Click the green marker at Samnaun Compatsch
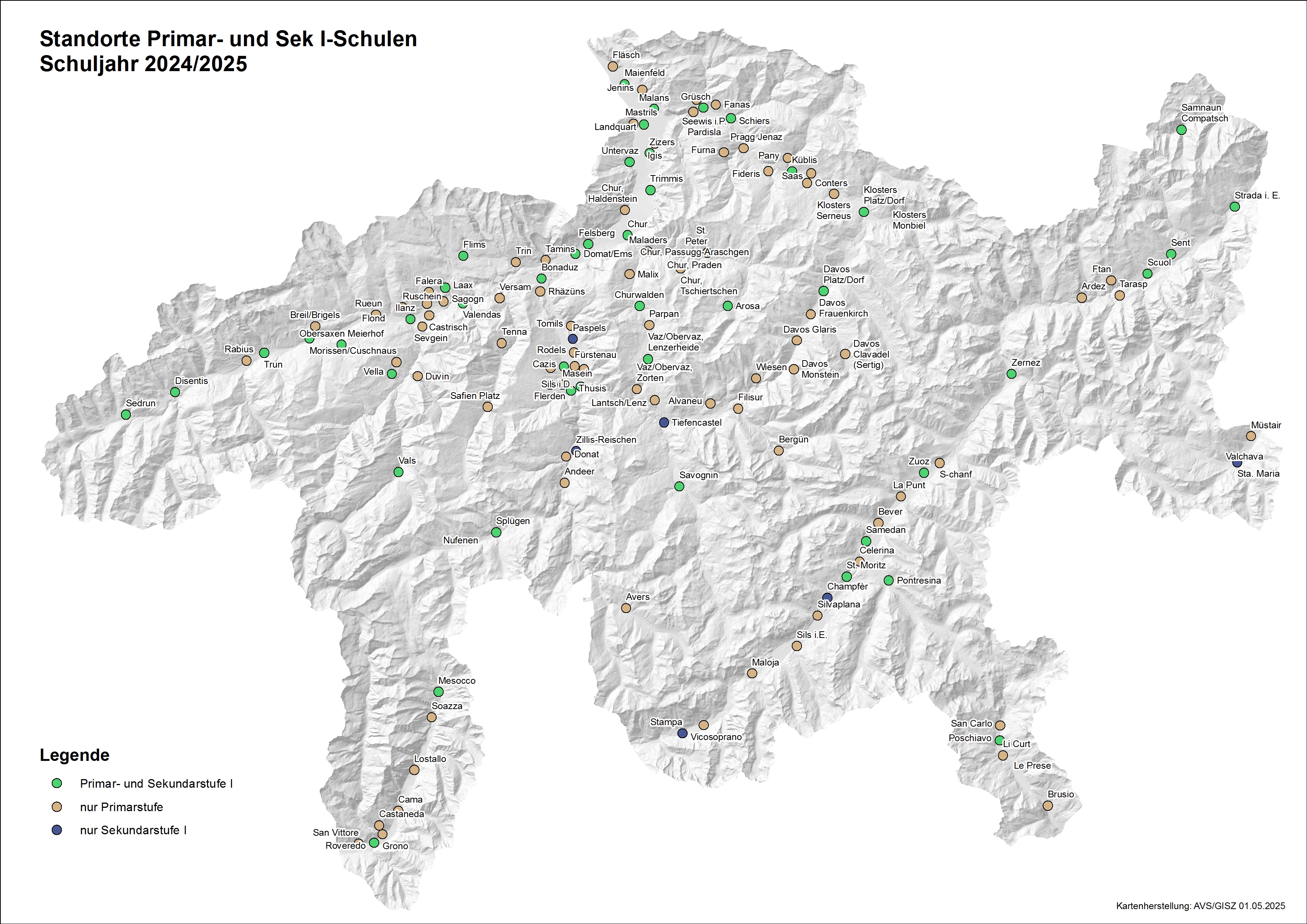Viewport: 1307px width, 924px height. (x=1181, y=130)
